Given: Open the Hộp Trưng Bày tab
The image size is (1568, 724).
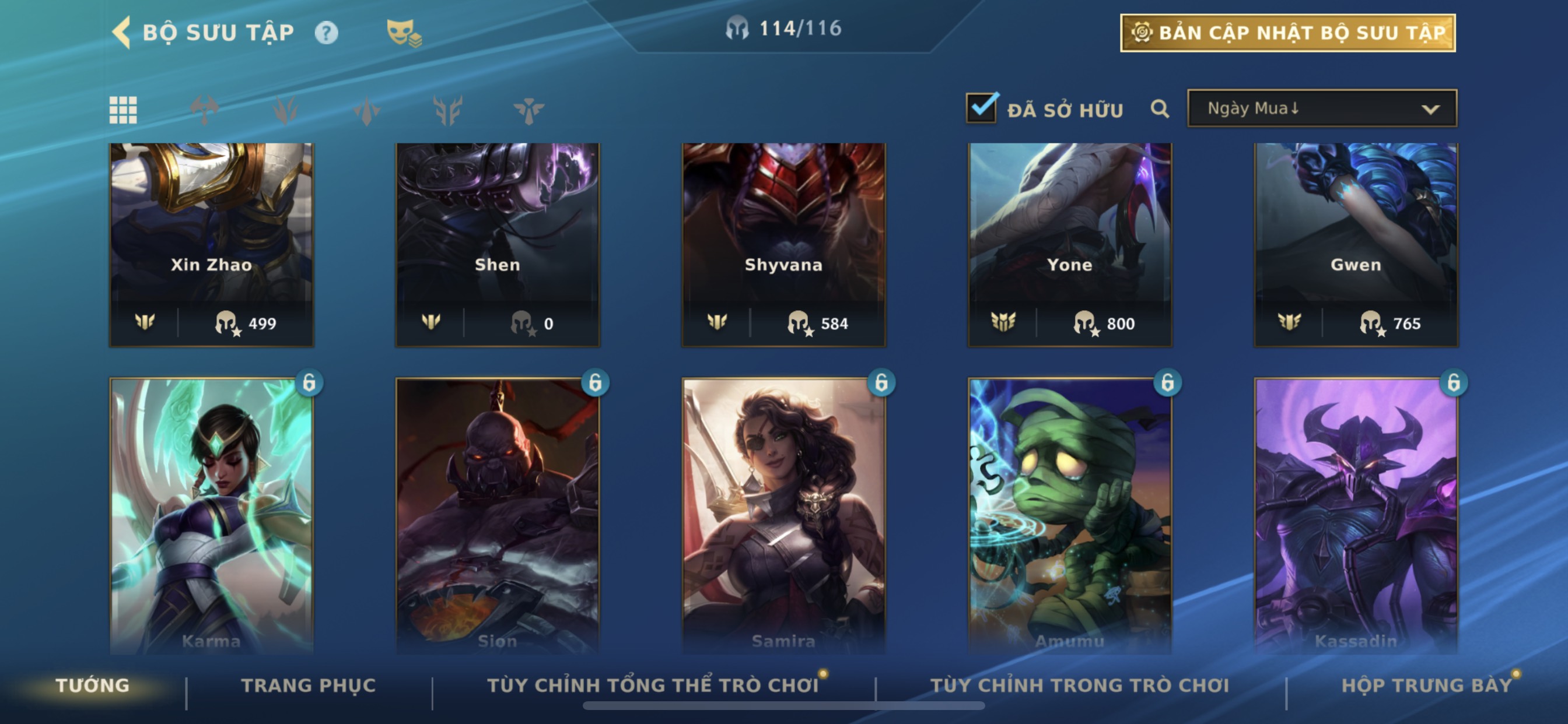Looking at the screenshot, I should [1427, 685].
